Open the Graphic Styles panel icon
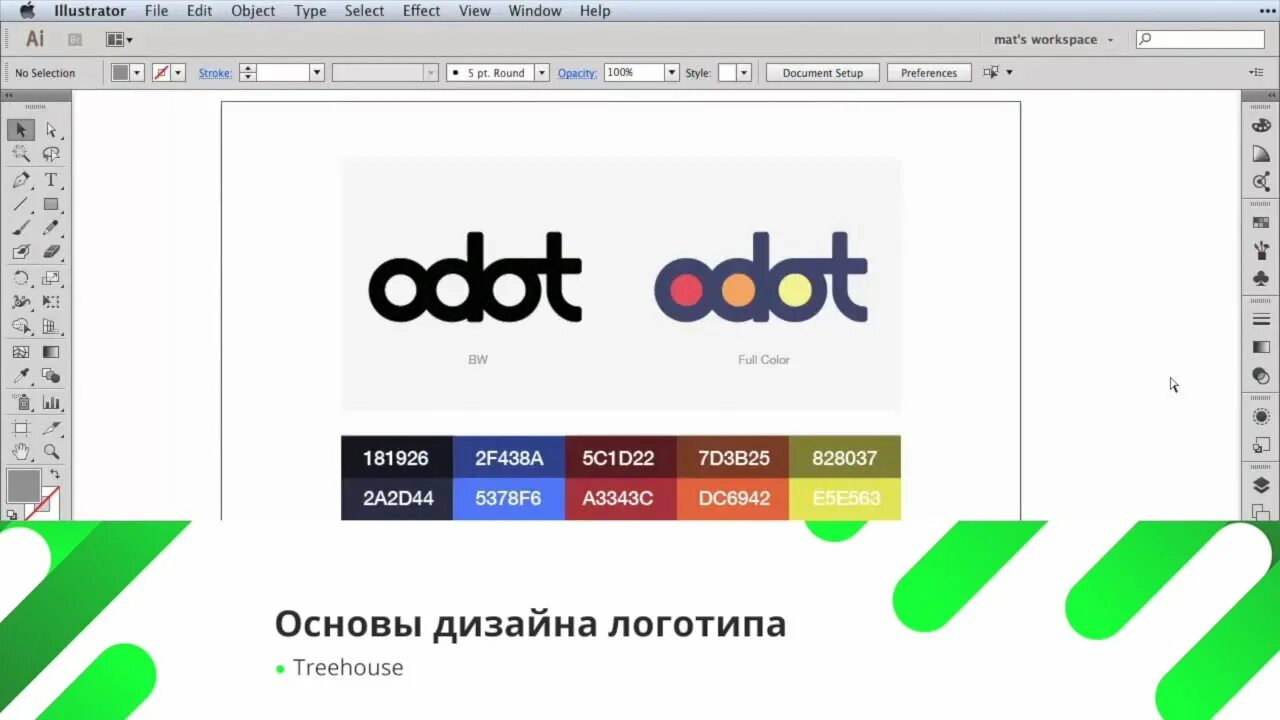The width and height of the screenshot is (1280, 720). (1261, 445)
